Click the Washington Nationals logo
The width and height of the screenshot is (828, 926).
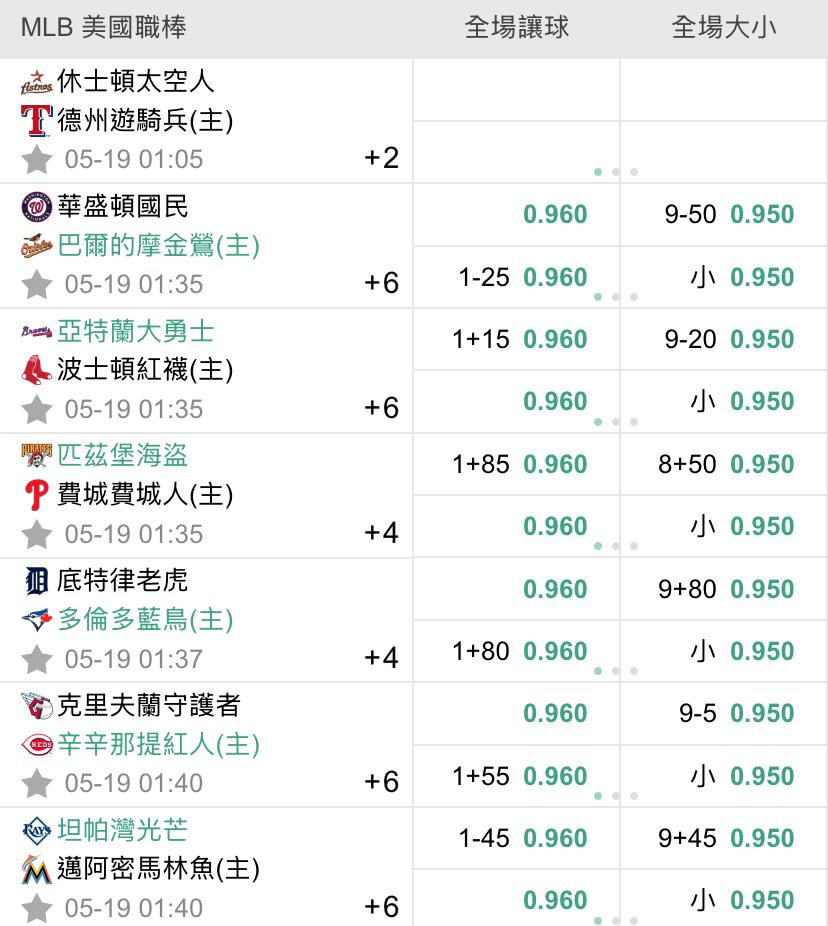pyautogui.click(x=37, y=207)
